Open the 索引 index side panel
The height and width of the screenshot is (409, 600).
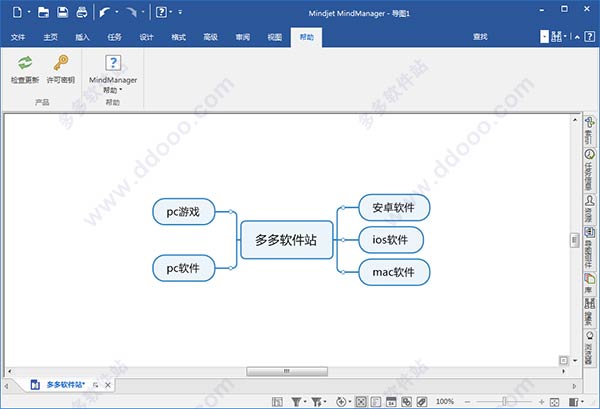pos(589,130)
